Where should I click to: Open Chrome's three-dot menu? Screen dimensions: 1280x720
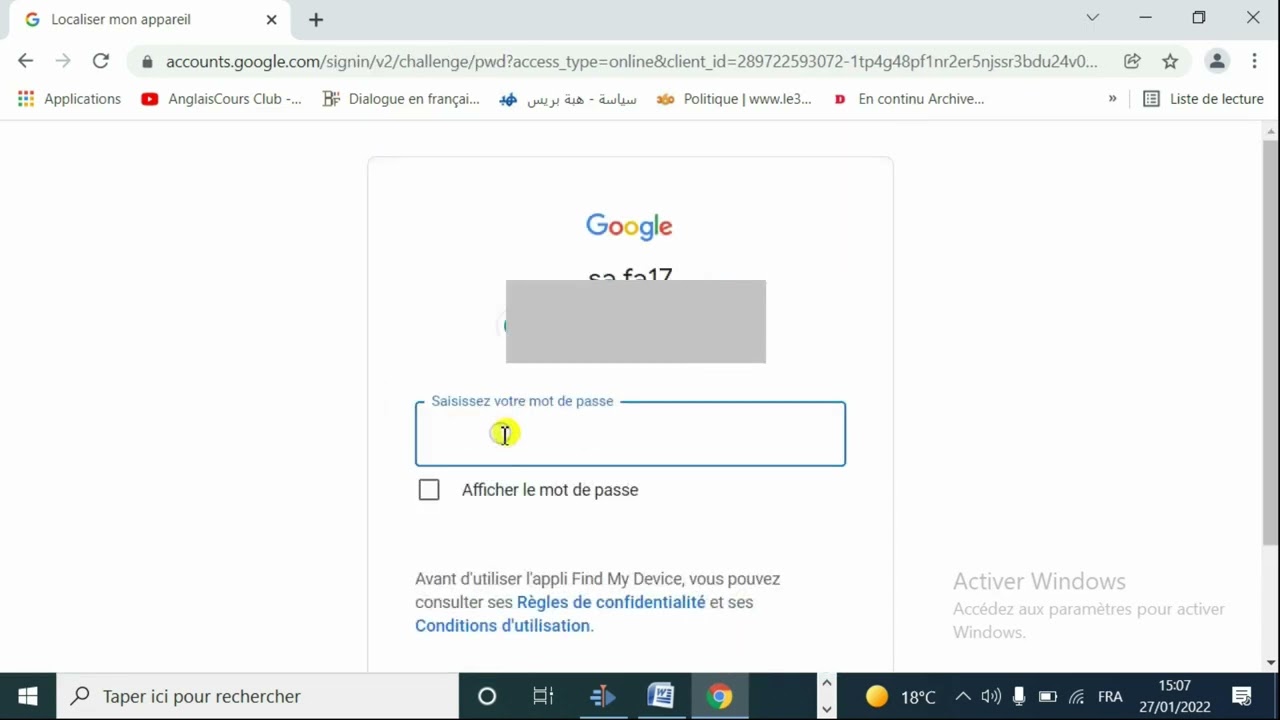coord(1254,61)
